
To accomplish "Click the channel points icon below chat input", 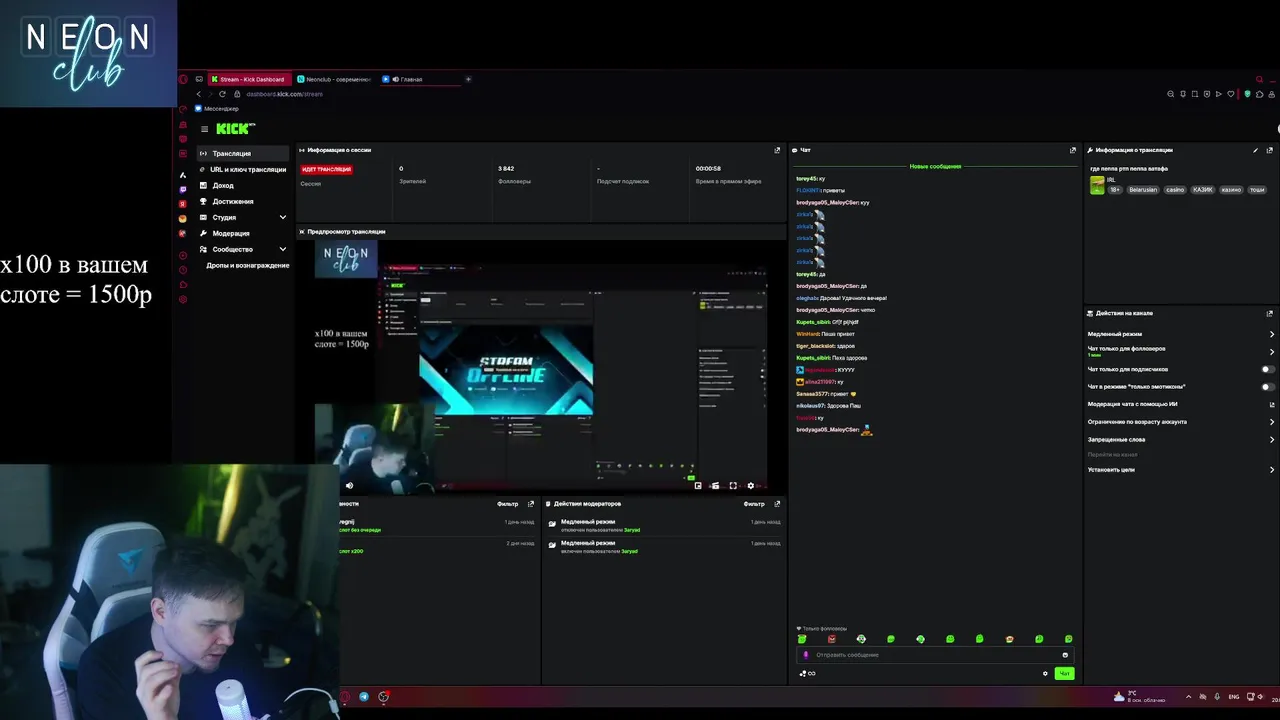I will point(807,673).
